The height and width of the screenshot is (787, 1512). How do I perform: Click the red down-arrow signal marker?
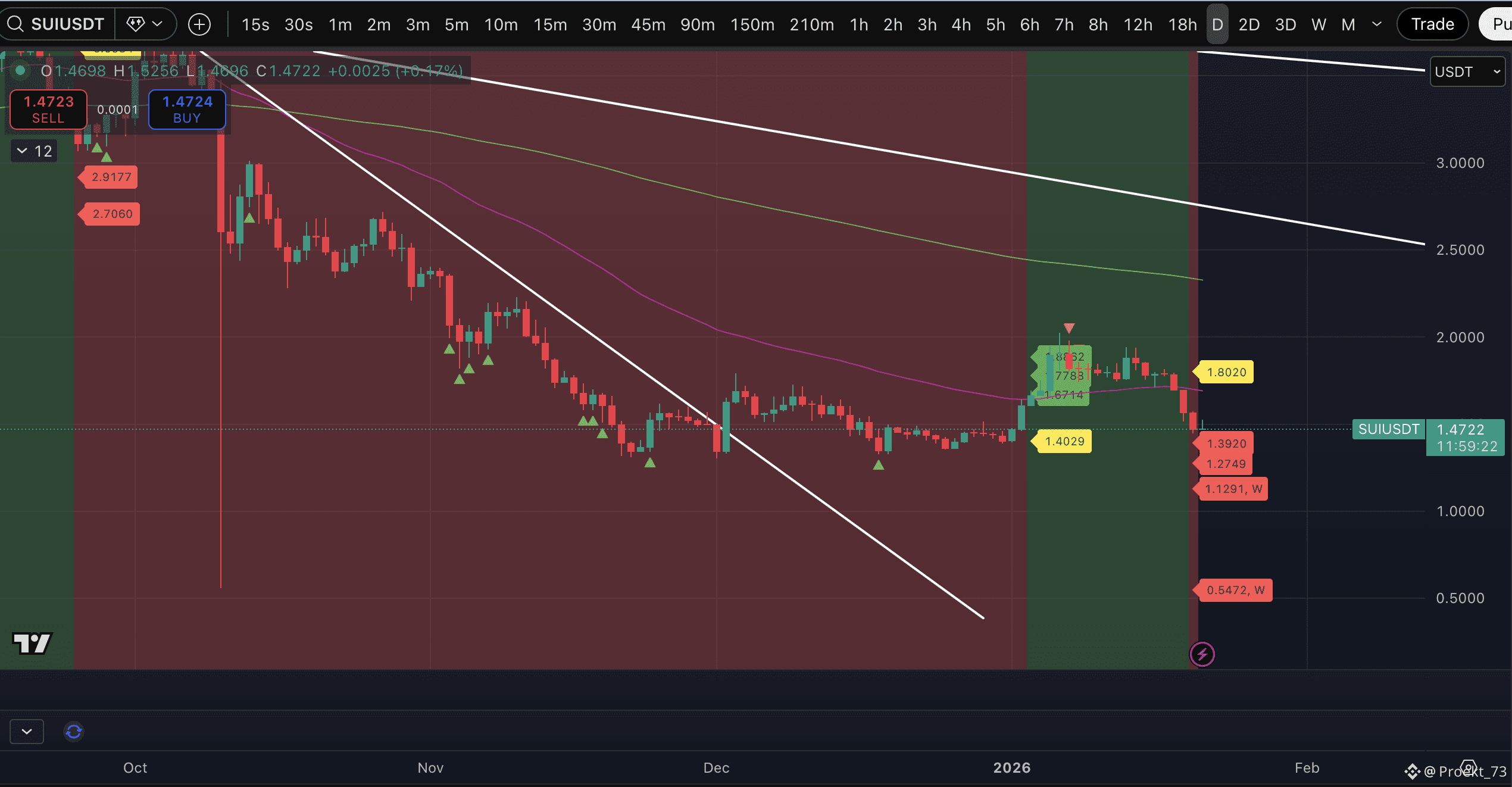point(1069,328)
